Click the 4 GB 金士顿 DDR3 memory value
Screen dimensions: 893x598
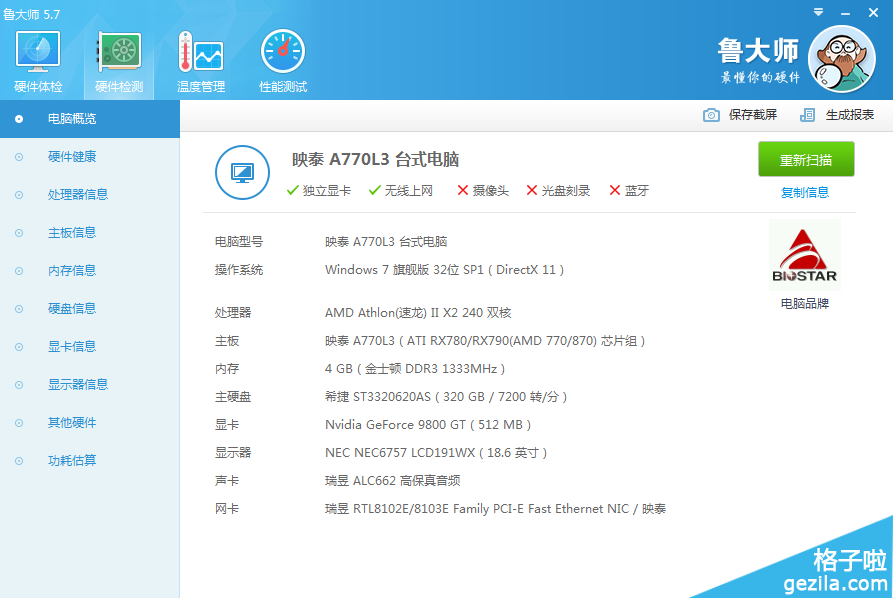415,369
